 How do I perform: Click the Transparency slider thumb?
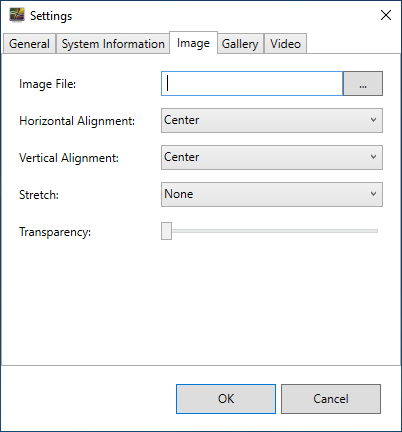coord(166,231)
